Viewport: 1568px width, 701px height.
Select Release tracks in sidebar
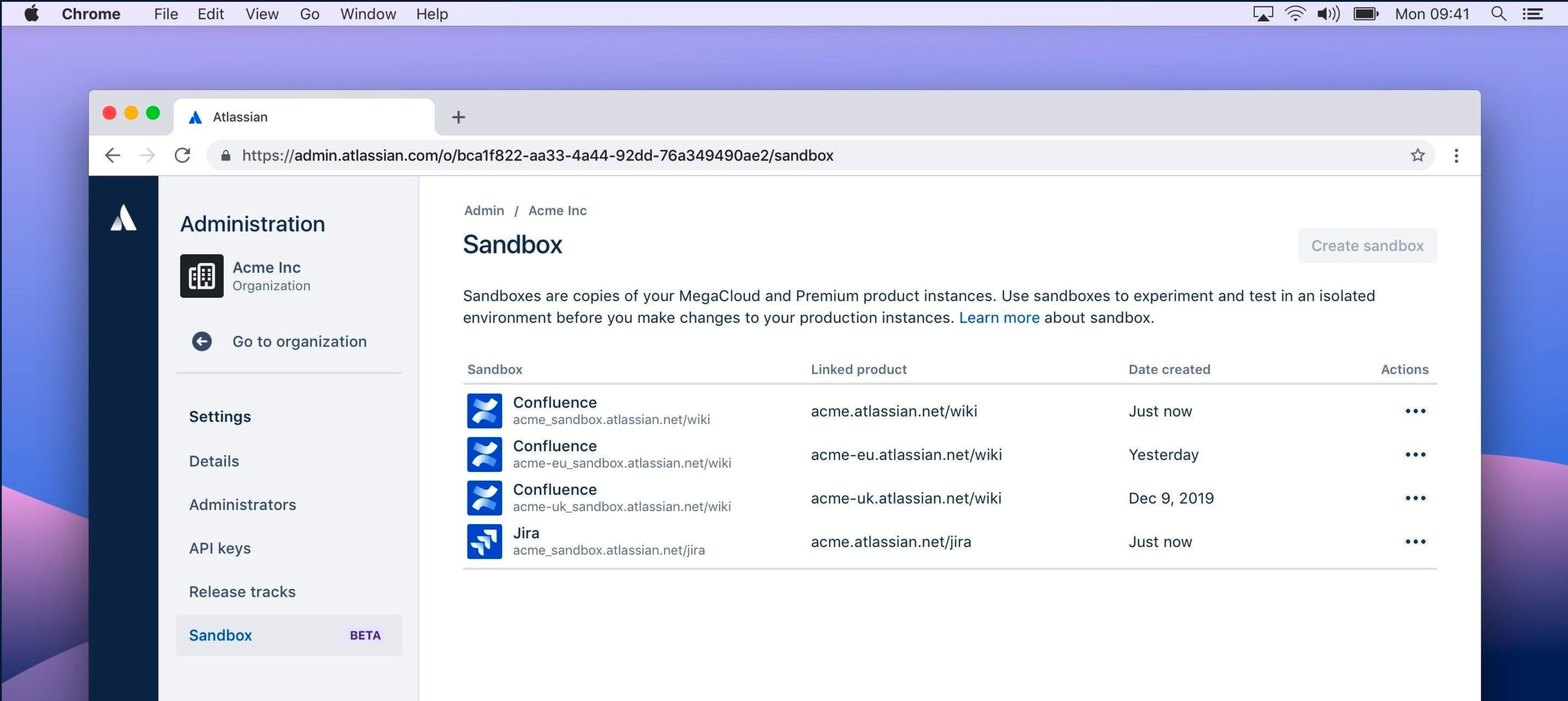(x=242, y=591)
